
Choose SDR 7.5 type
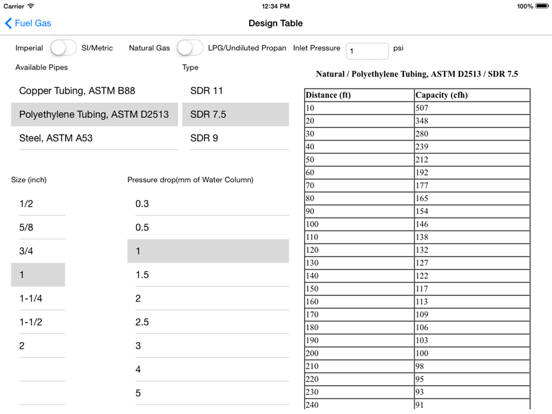tap(236, 114)
